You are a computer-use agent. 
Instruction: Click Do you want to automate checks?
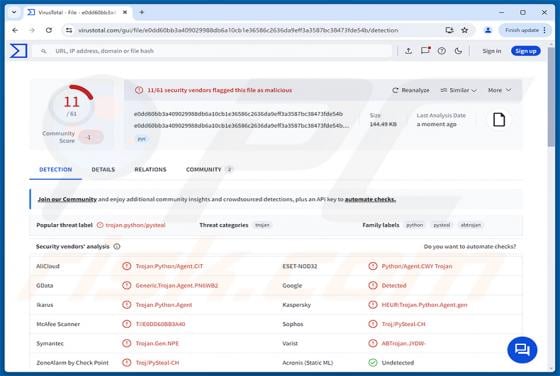(x=470, y=246)
